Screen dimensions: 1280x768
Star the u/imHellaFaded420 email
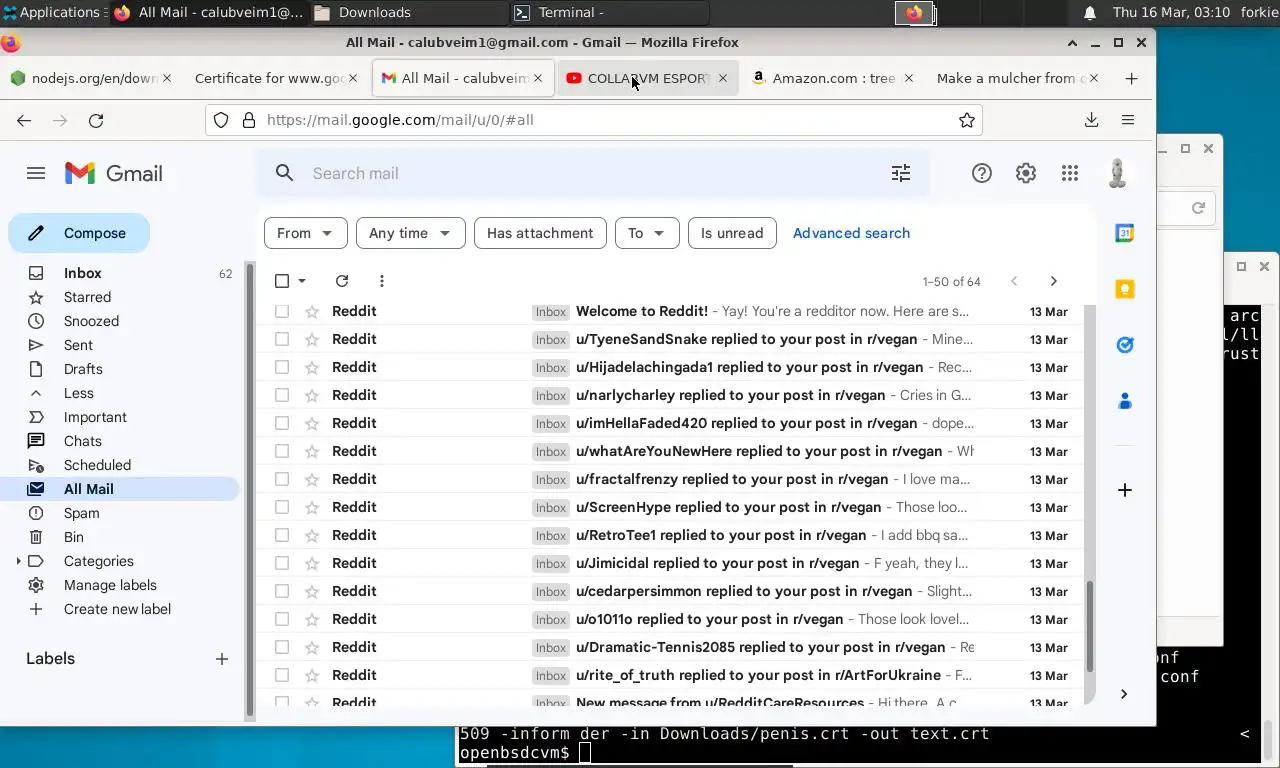[312, 423]
